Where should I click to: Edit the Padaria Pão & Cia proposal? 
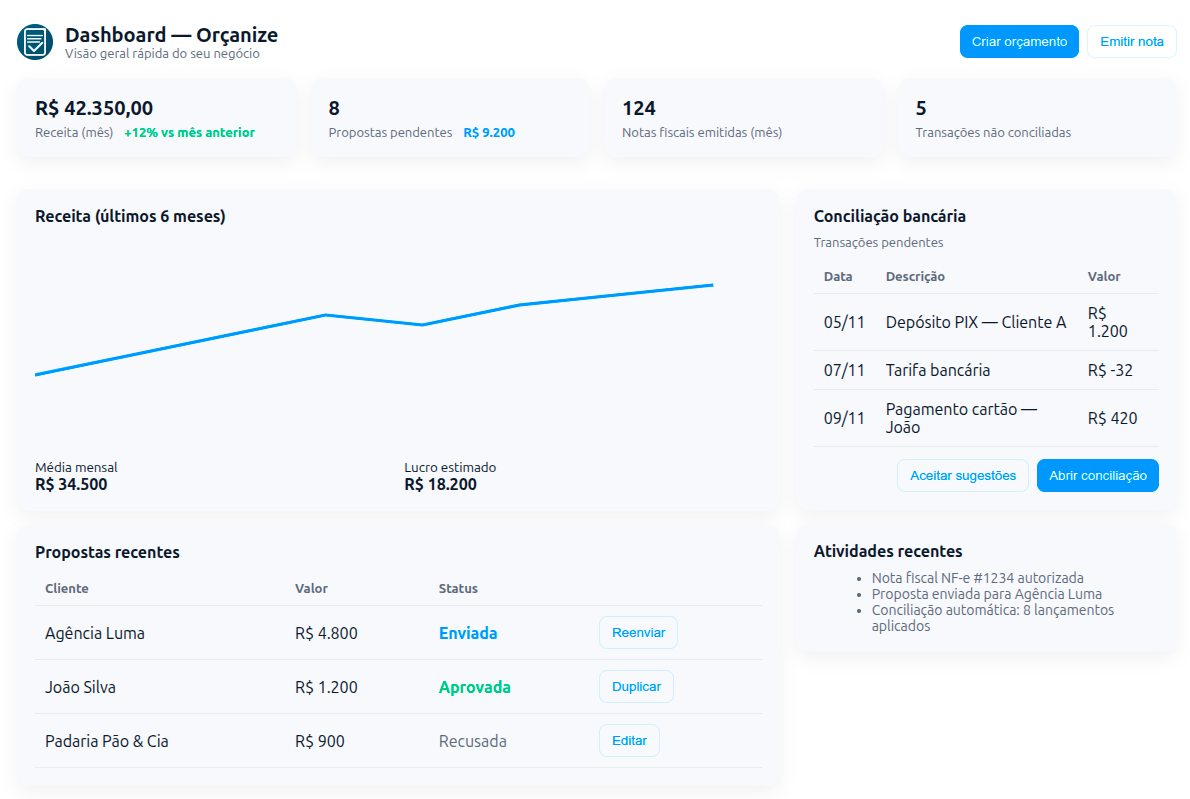point(629,741)
